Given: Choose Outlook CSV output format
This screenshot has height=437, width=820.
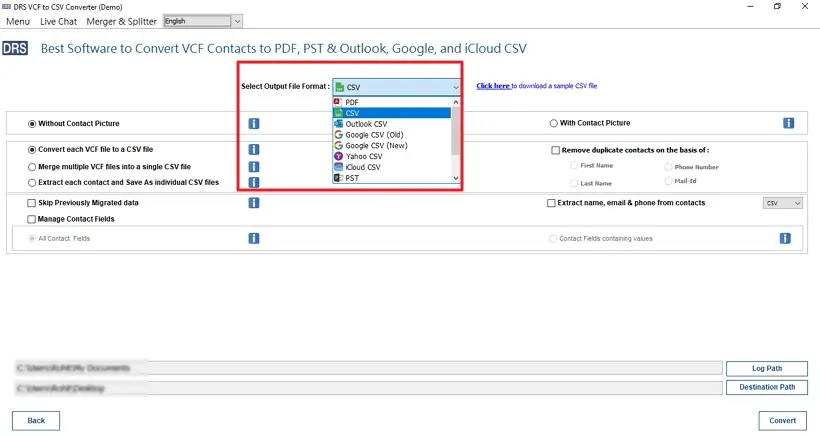Looking at the screenshot, I should tap(392, 124).
